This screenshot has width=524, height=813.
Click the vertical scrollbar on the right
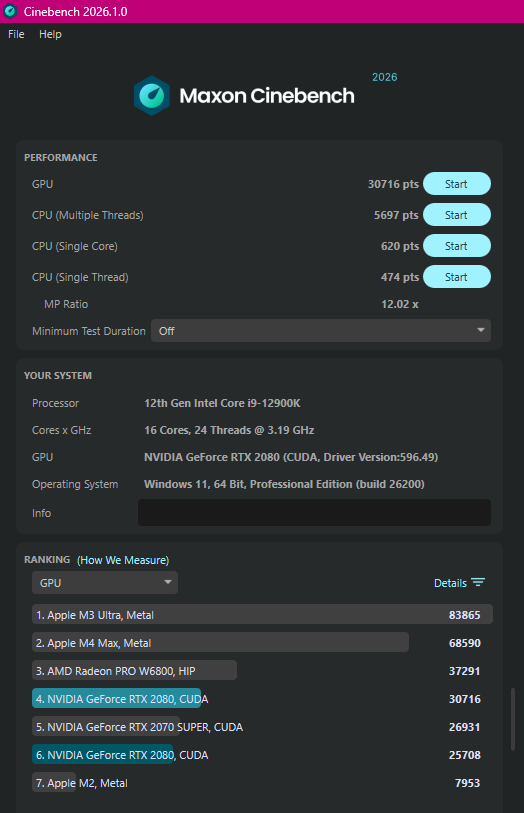point(513,719)
